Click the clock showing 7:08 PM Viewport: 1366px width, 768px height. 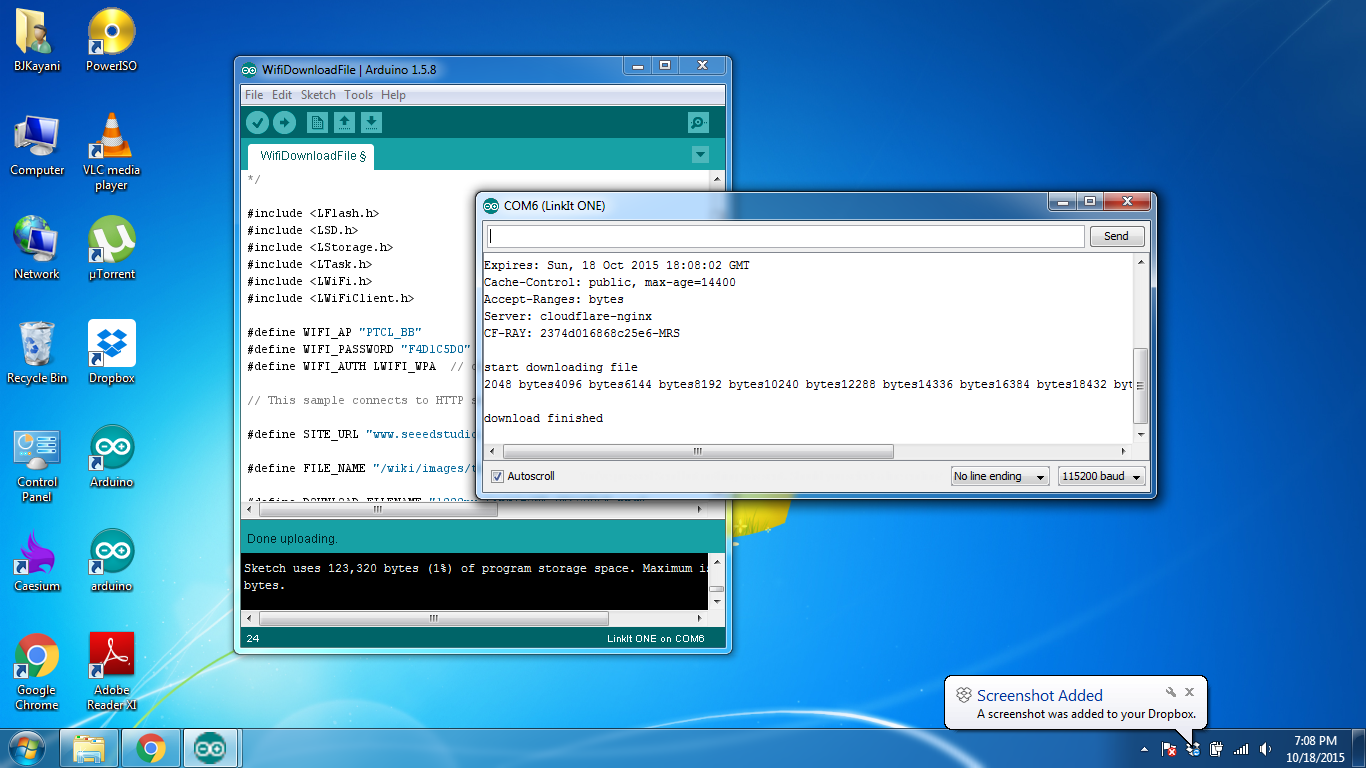(x=1315, y=741)
